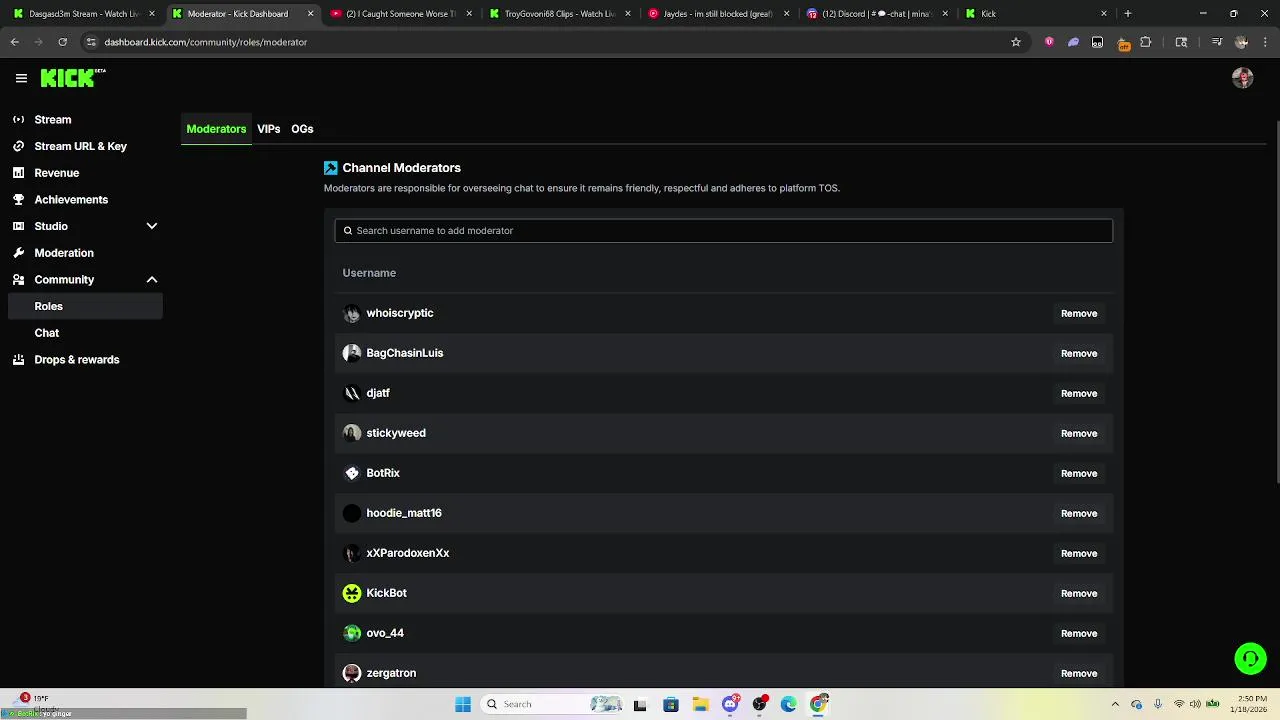Open the green support chat bubble
1280x720 pixels.
click(x=1250, y=658)
